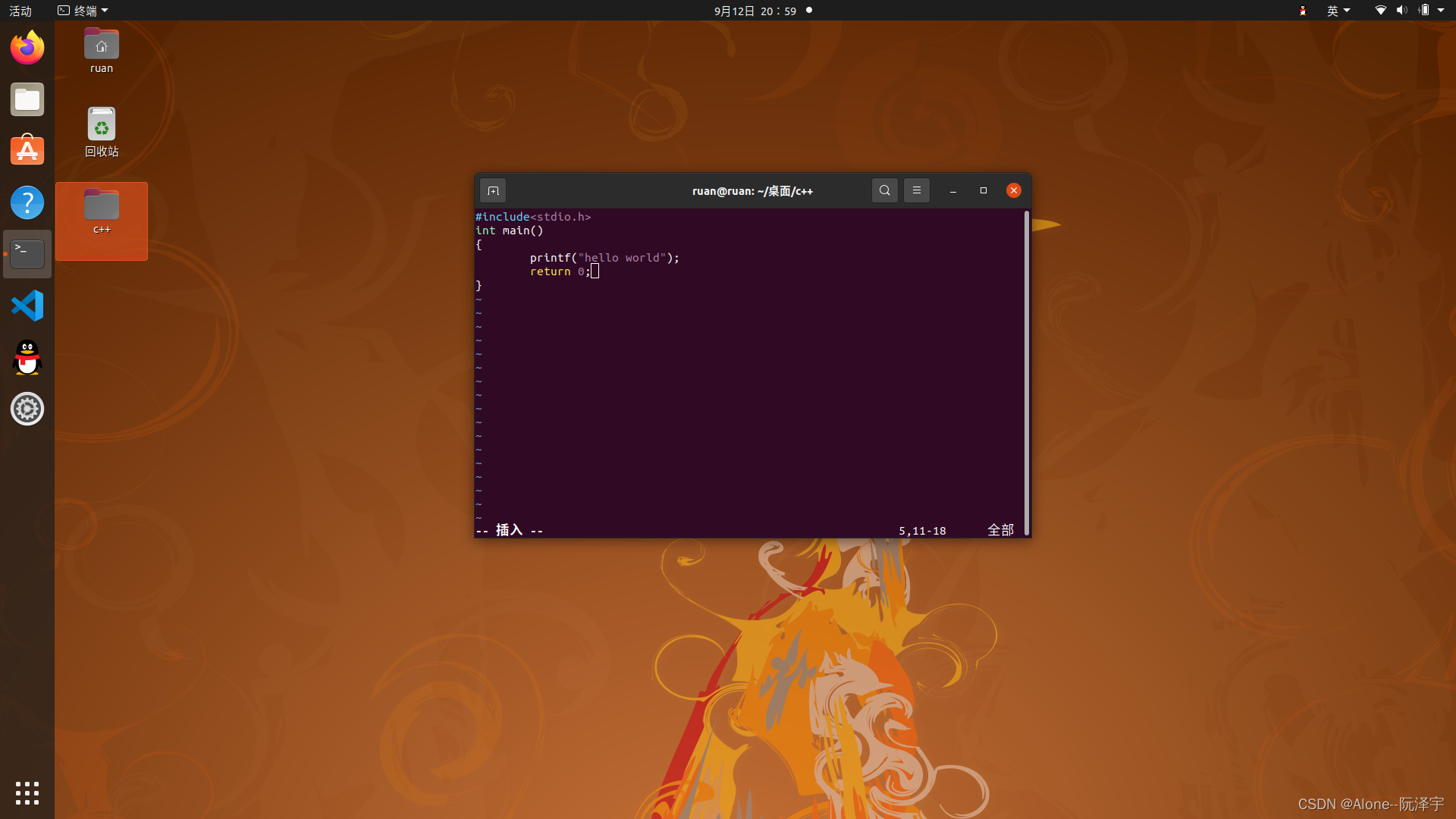Image resolution: width=1456 pixels, height=819 pixels.
Task: Launch Firefox from the dock
Action: 27,48
